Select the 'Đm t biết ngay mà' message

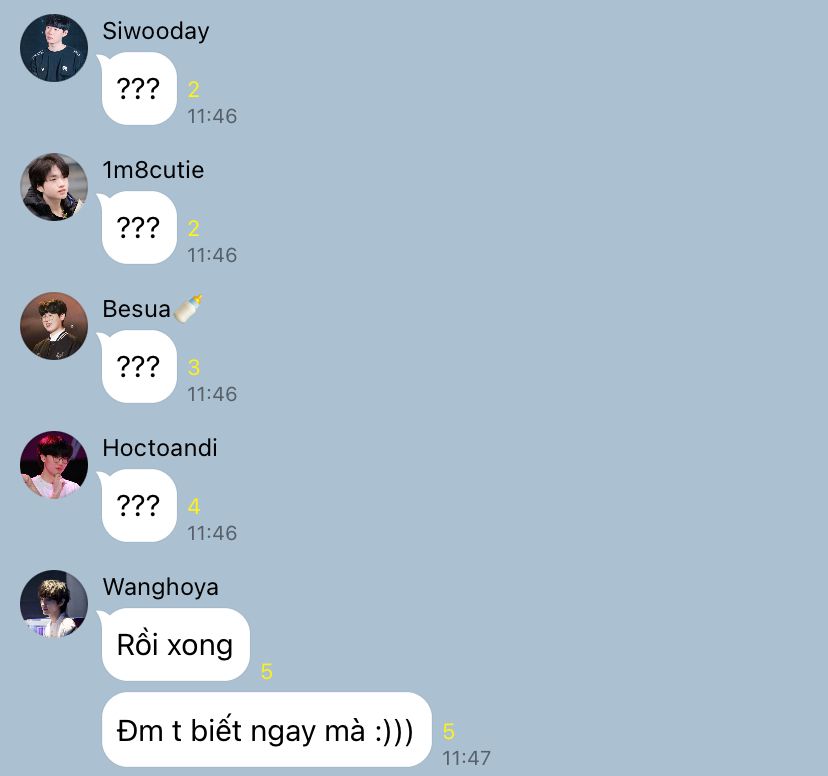pos(267,730)
